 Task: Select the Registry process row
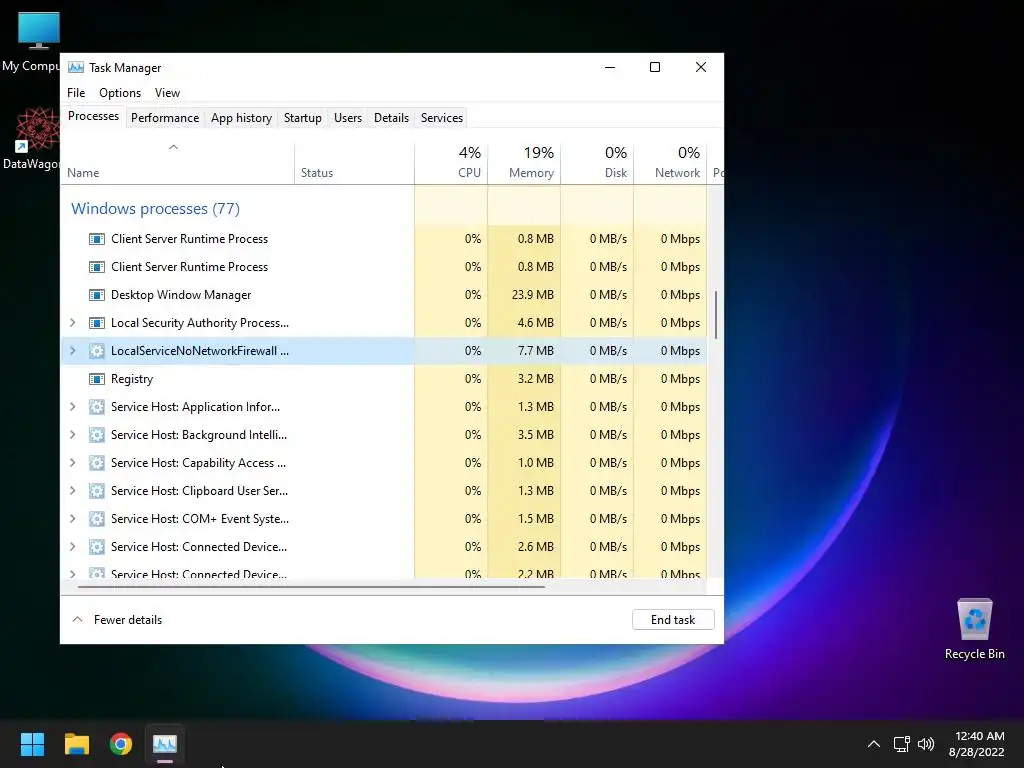(x=384, y=379)
